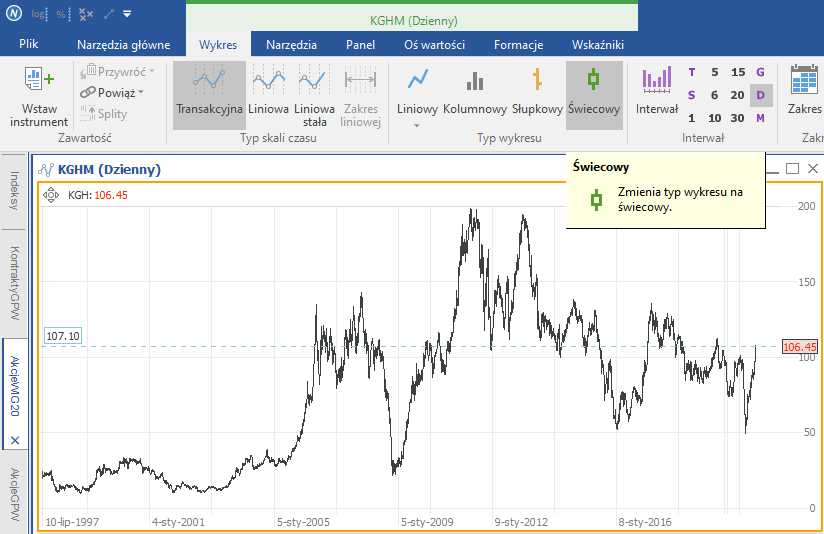Open the Powiąż dropdown

pos(112,93)
